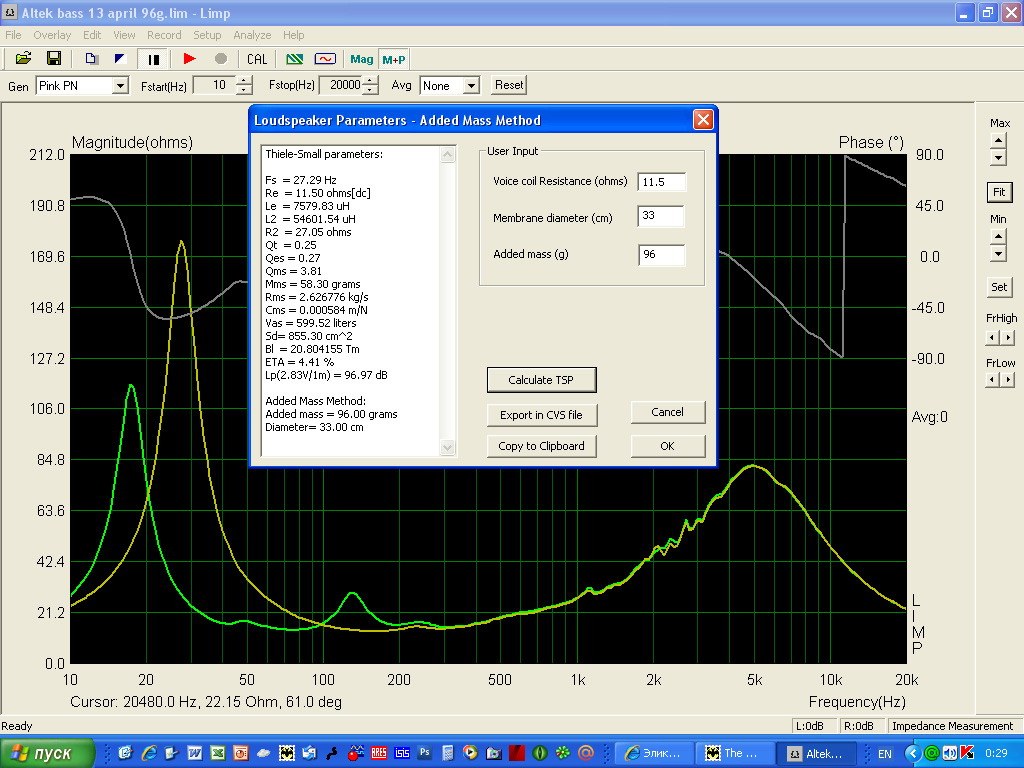Open the Analyze menu
The width and height of the screenshot is (1024, 768).
click(x=252, y=35)
